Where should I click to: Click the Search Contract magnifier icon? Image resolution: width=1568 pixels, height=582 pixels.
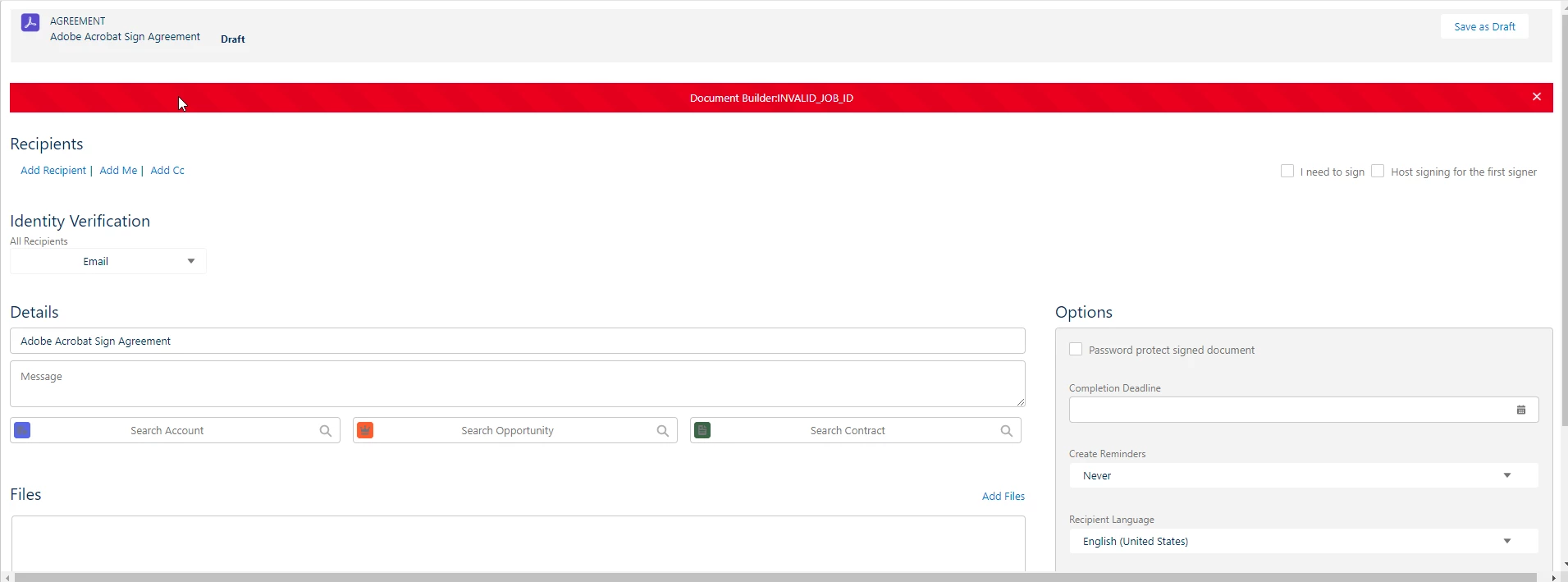pos(1007,431)
